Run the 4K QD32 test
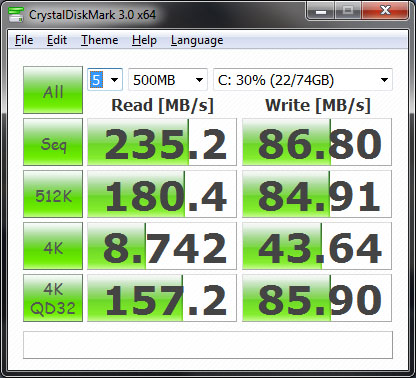The height and width of the screenshot is (378, 416). [53, 298]
